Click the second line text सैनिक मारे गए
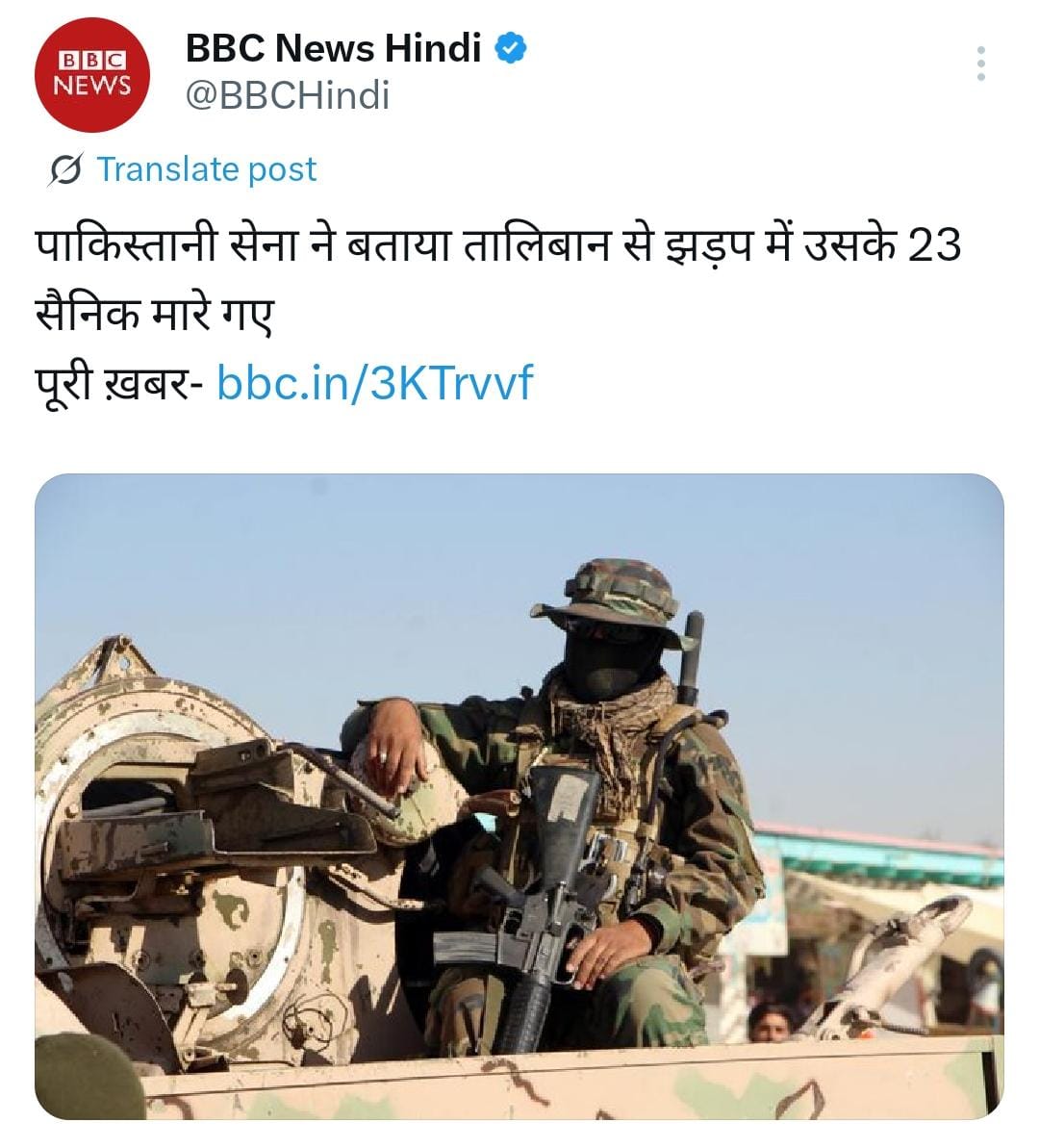 (x=154, y=314)
